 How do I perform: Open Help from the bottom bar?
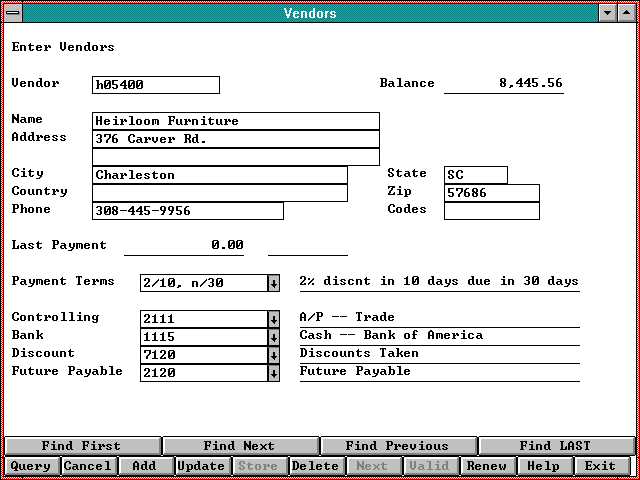coord(543,466)
